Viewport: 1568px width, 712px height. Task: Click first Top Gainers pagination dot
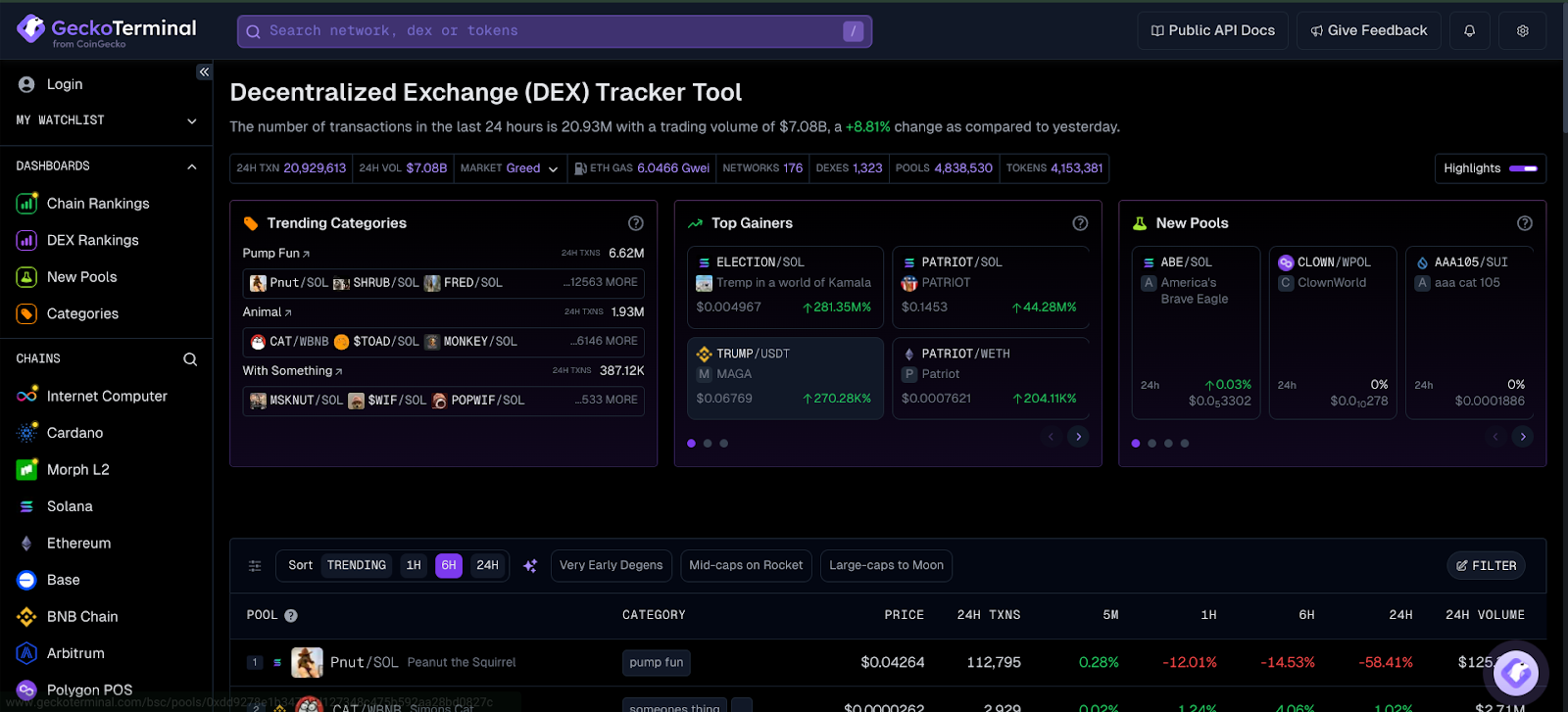tap(691, 444)
